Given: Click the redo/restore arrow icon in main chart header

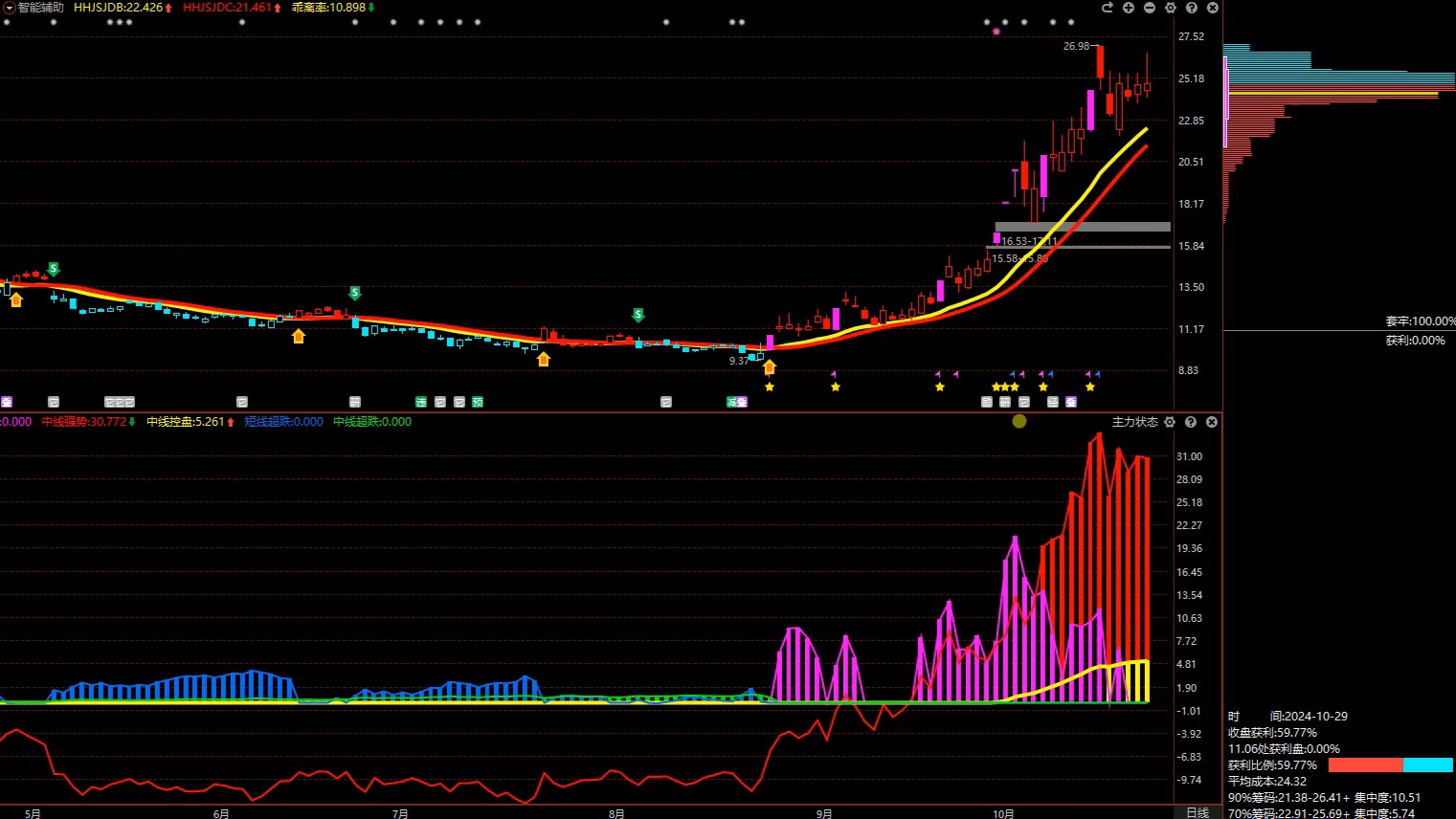Looking at the screenshot, I should 1108,8.
